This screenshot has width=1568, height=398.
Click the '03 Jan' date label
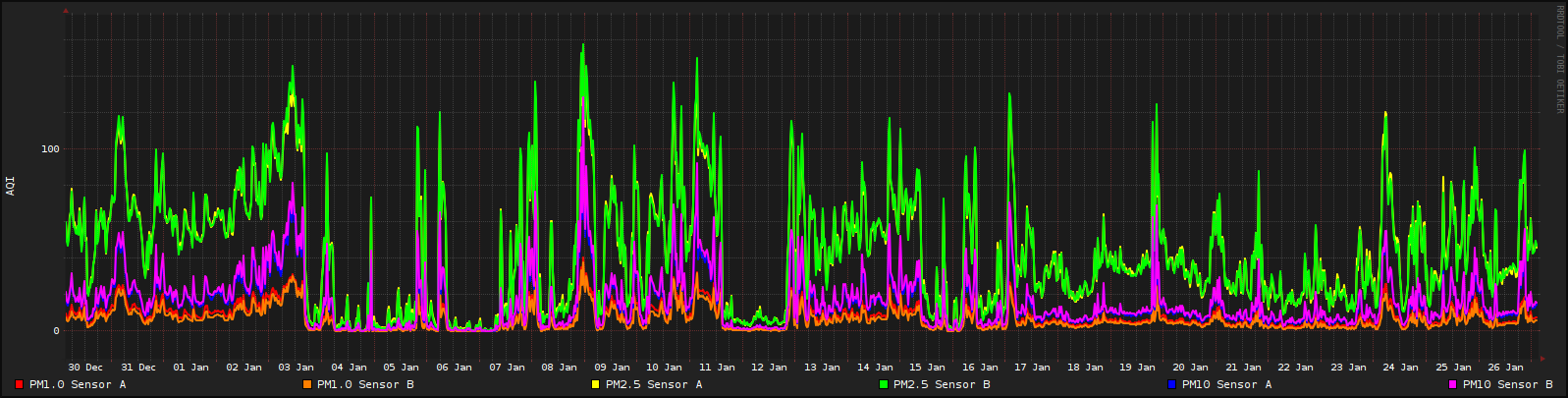(297, 368)
